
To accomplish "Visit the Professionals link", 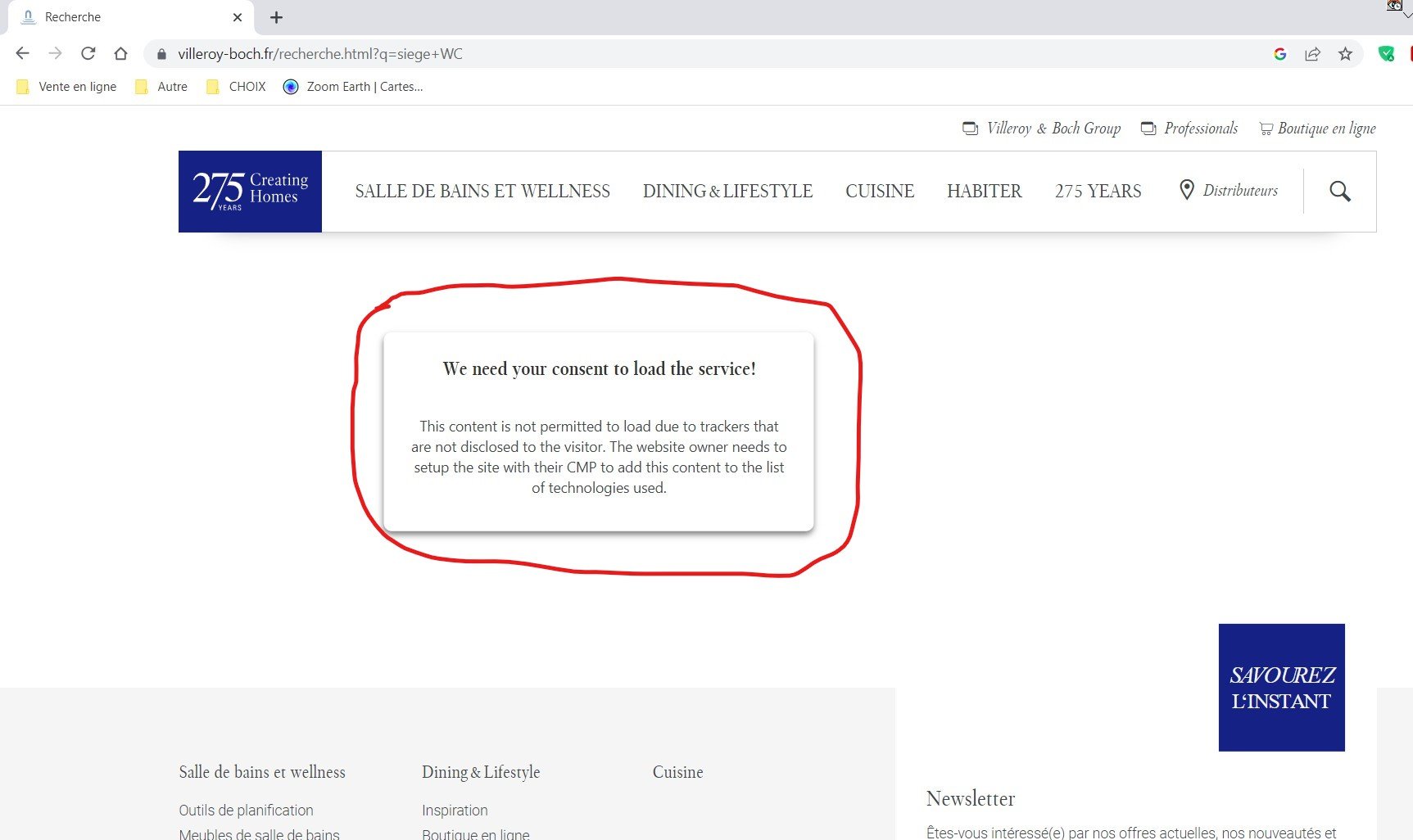I will tap(1200, 129).
